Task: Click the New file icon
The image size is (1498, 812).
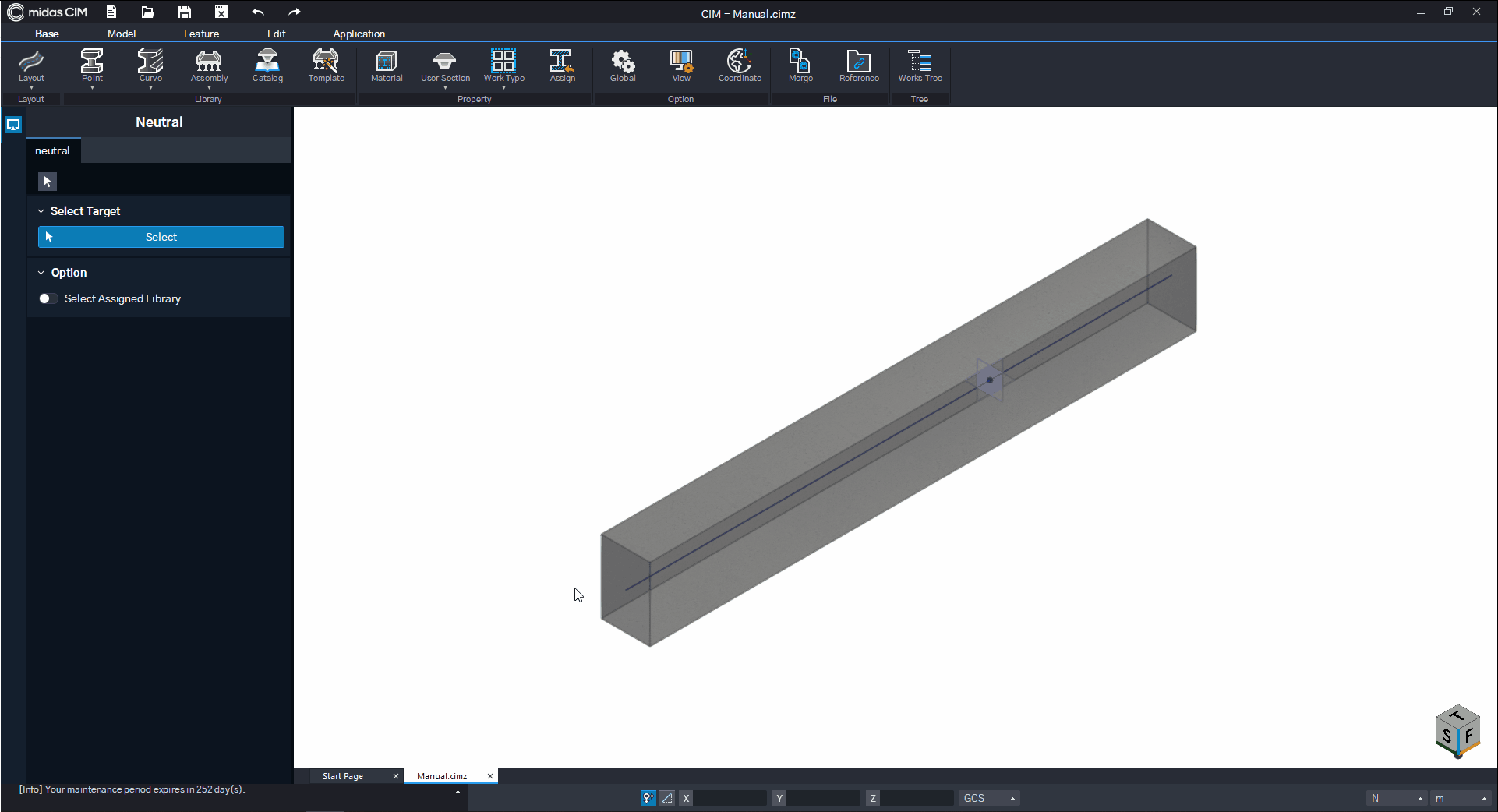Action: click(111, 12)
